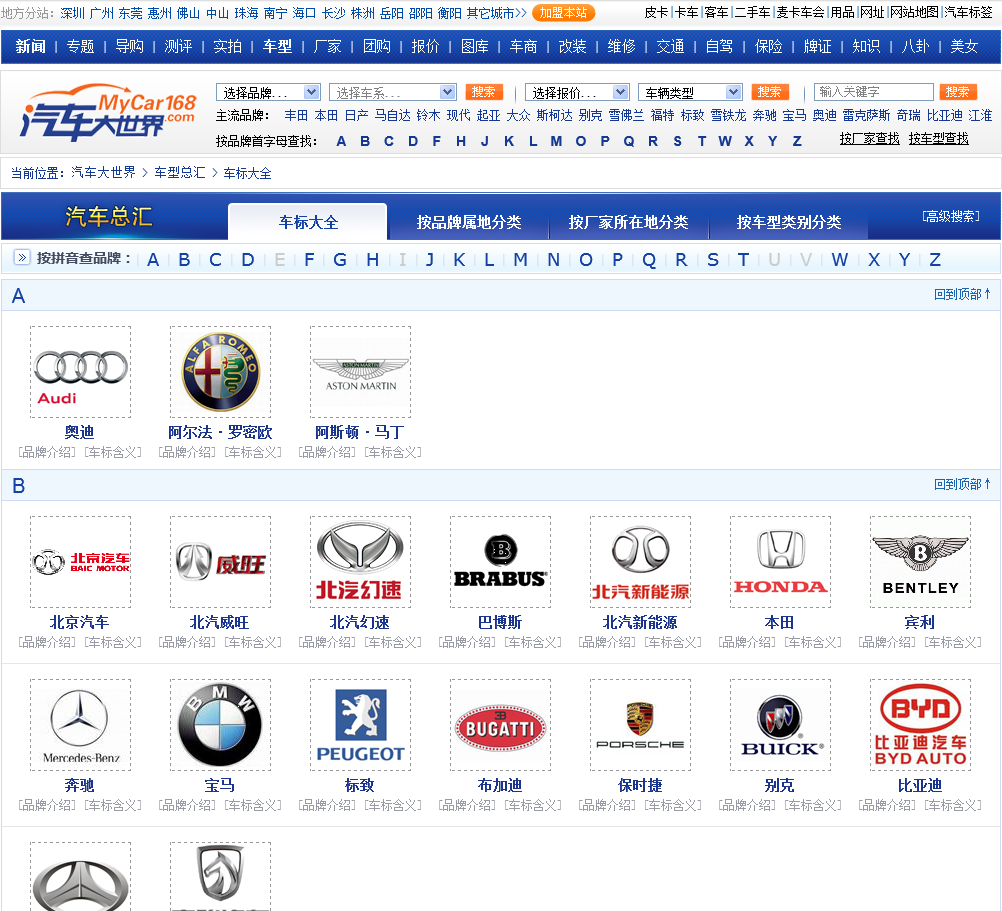Click 搜索 button next to 选择车系

(484, 92)
